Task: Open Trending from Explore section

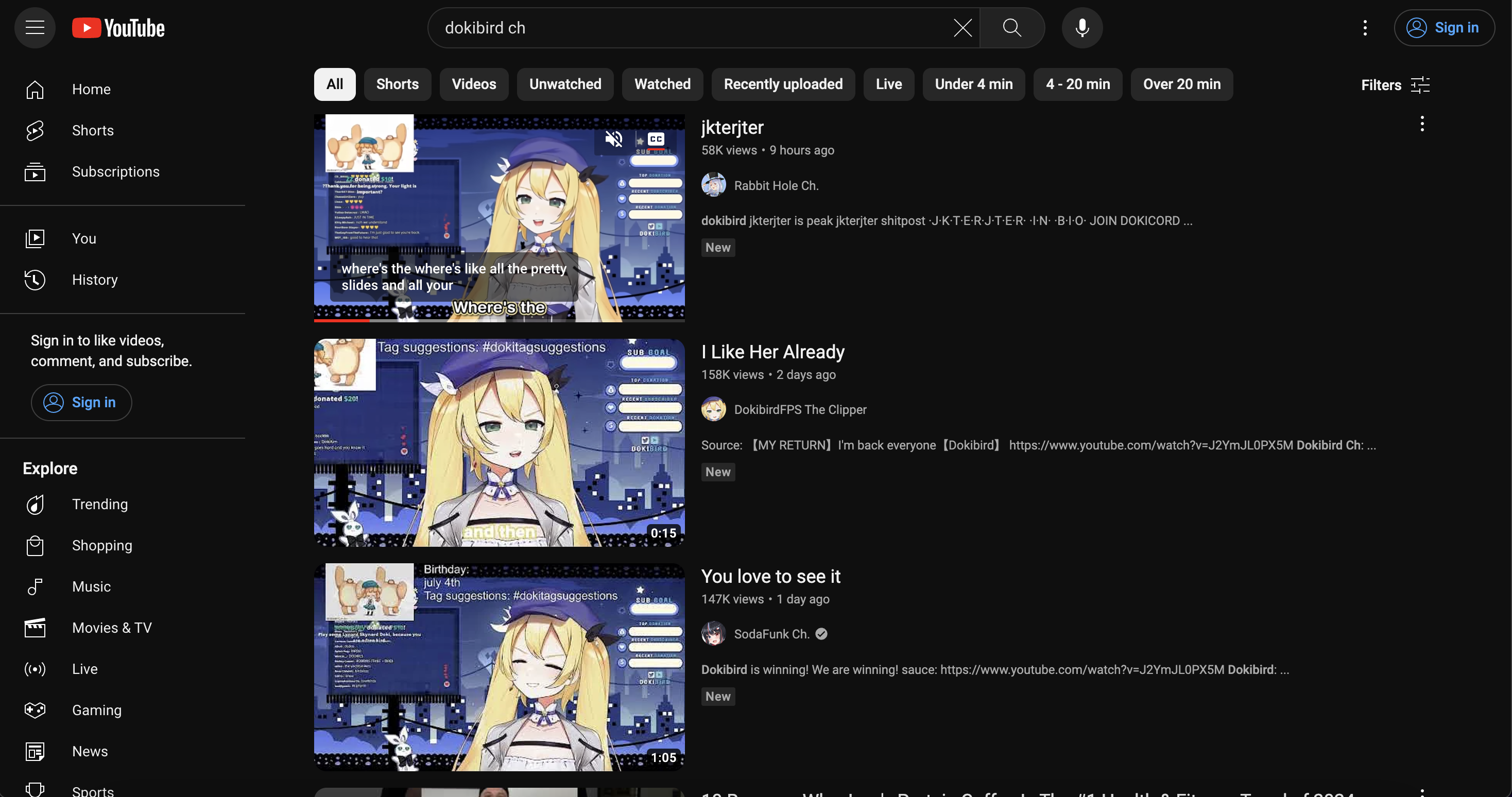Action: [x=100, y=504]
